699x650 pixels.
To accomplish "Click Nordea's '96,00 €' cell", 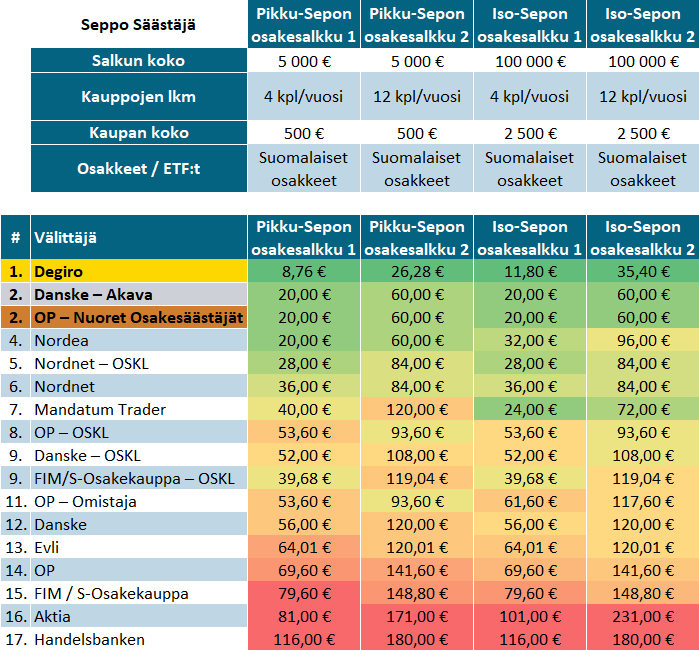I will click(x=643, y=341).
